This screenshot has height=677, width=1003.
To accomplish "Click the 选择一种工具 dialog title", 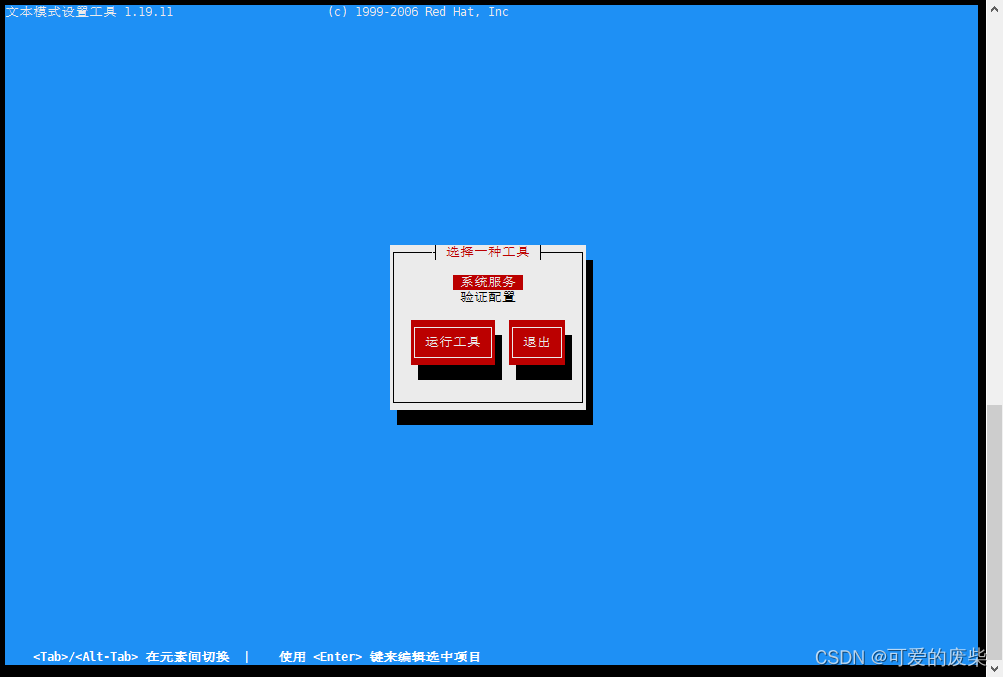I will click(x=487, y=252).
